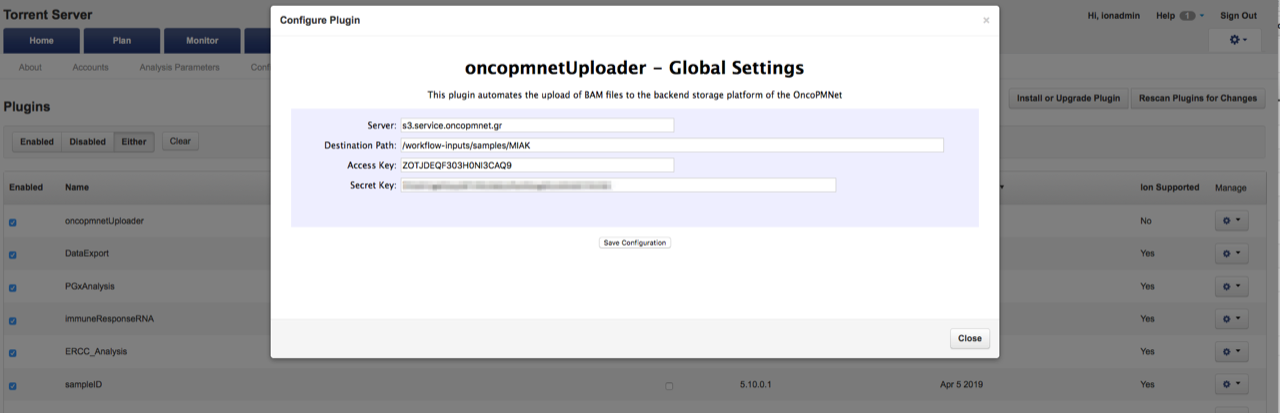Go to the Accounts submenu
The image size is (1280, 413).
point(90,68)
